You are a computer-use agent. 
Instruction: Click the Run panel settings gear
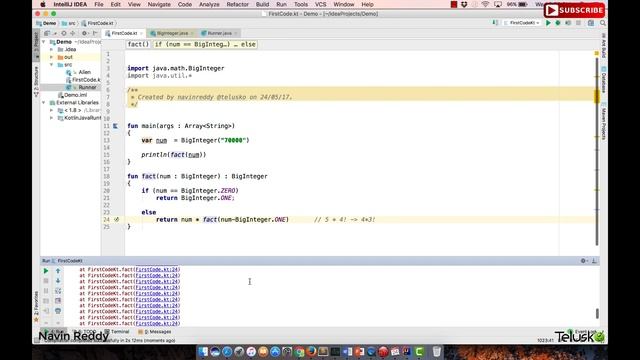coord(584,261)
